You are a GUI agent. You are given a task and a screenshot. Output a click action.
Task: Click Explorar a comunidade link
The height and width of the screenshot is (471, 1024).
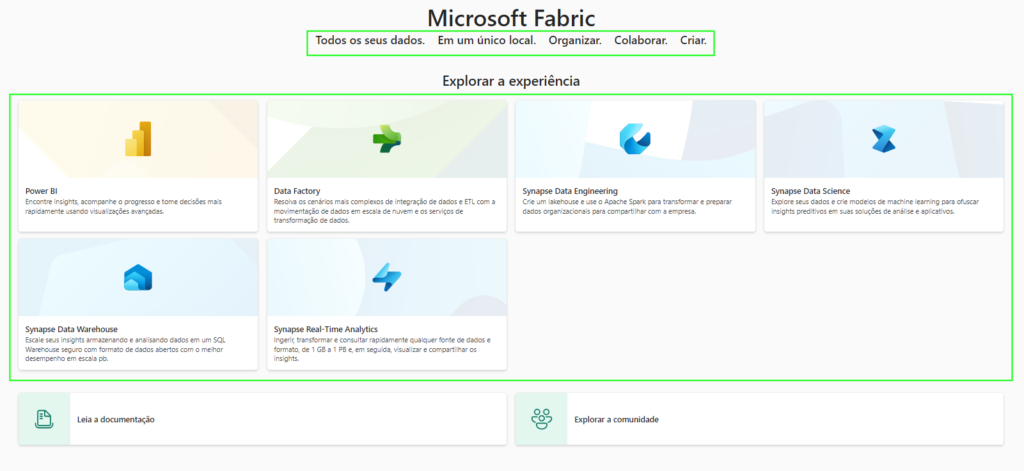pyautogui.click(x=616, y=419)
